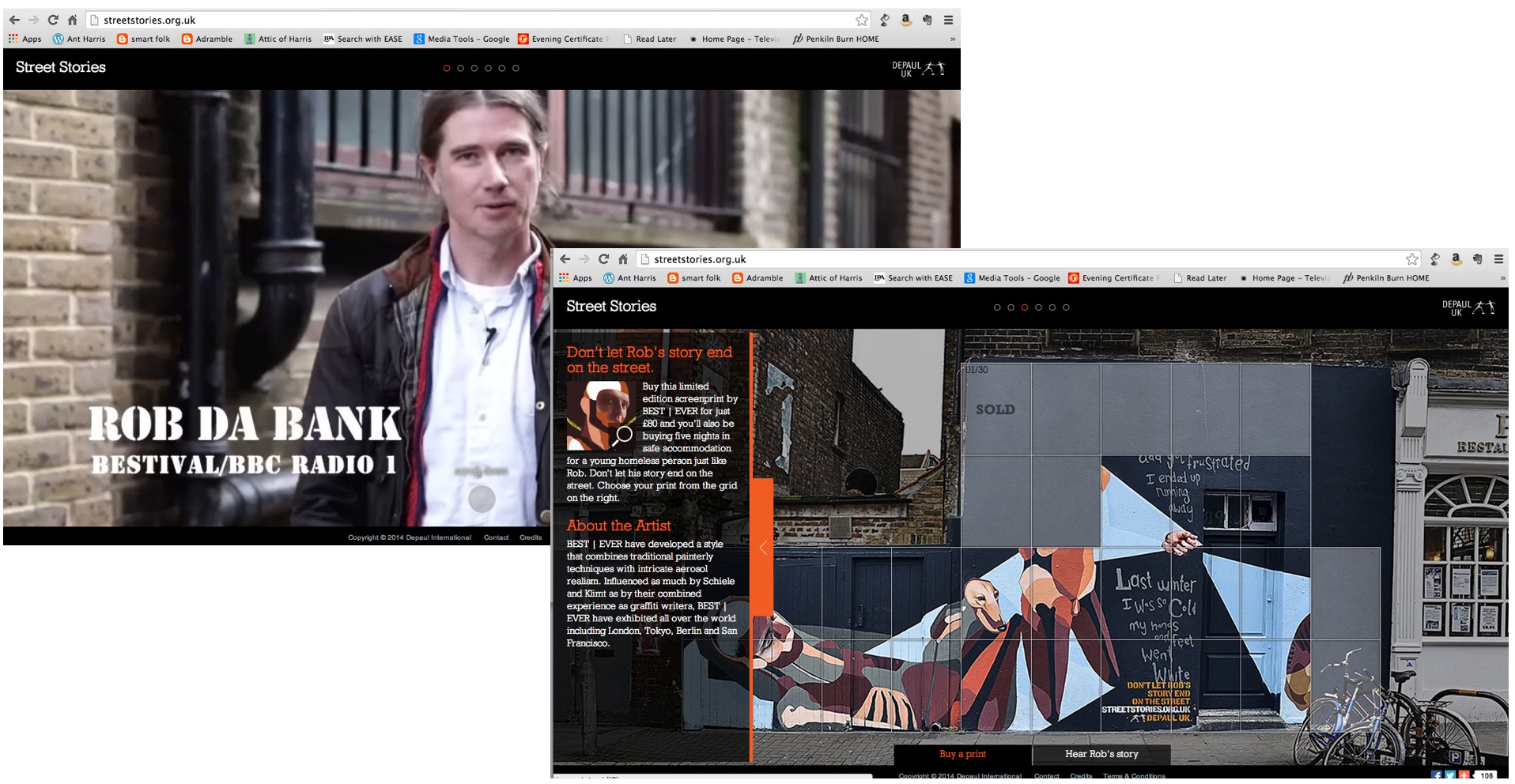Click the Amazon extension icon in the lower-right browser window
The width and height of the screenshot is (1515, 784).
tap(1456, 259)
